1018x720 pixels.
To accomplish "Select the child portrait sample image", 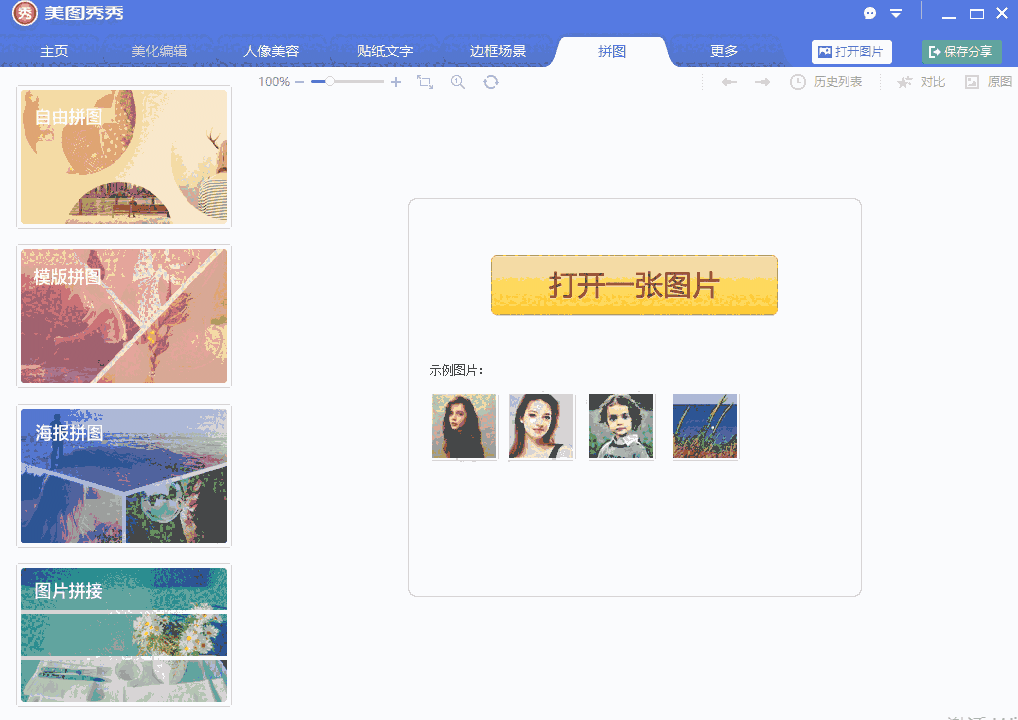I will (621, 427).
